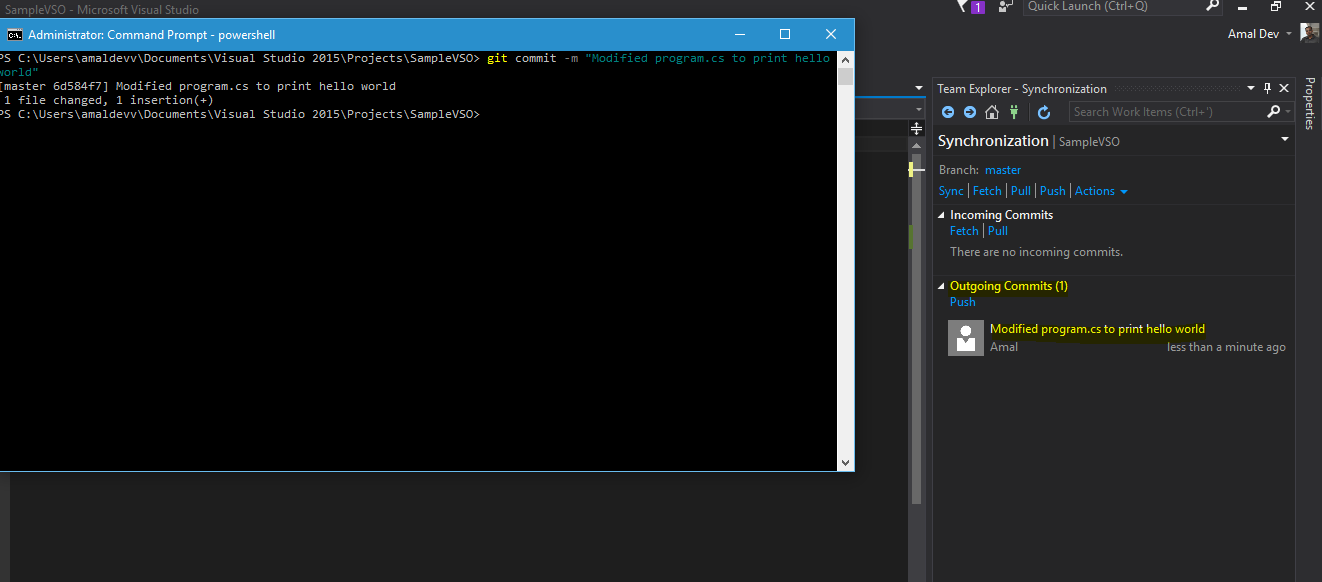Go to Team Explorer Home icon
Screen dimensions: 1322x582
tap(991, 112)
